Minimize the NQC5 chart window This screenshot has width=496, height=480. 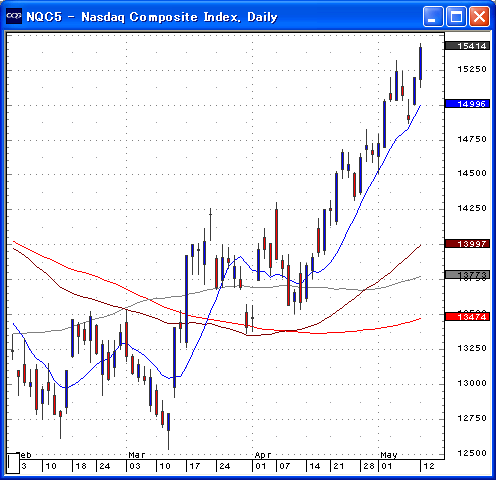[433, 16]
